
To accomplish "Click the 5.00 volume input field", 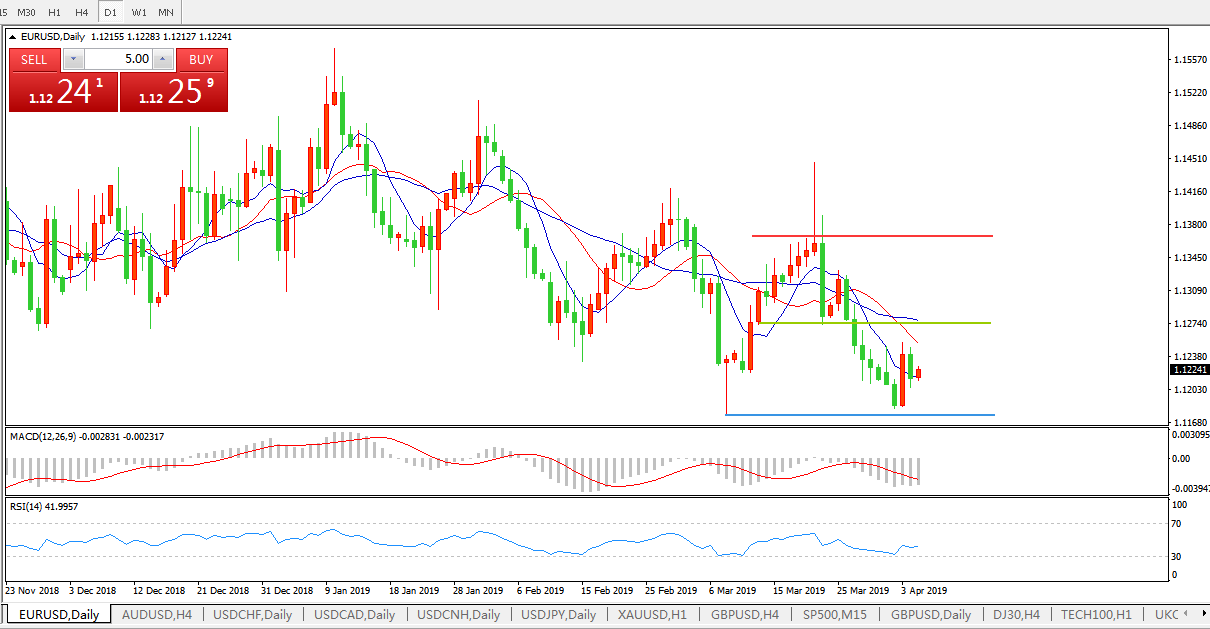I will (x=118, y=59).
